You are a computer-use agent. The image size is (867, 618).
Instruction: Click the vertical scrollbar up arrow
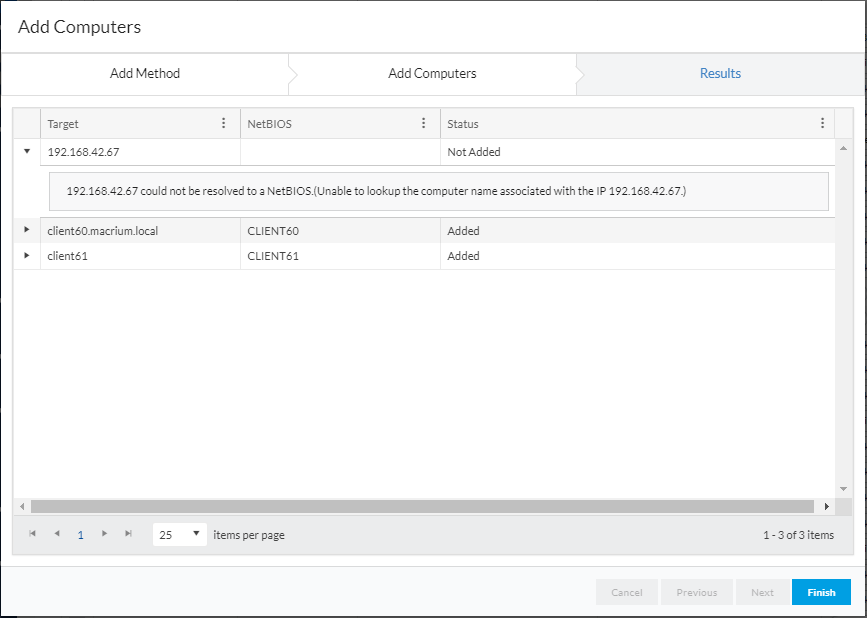843,148
